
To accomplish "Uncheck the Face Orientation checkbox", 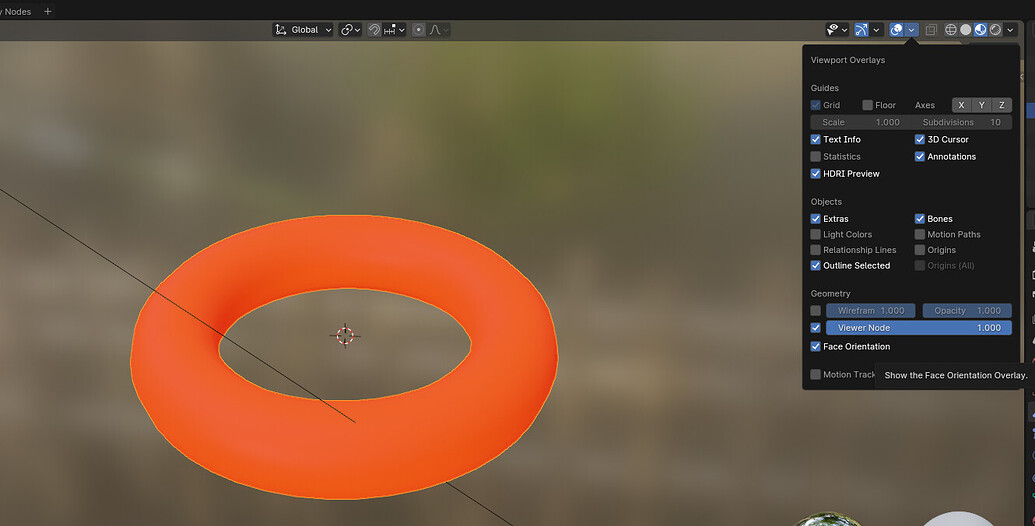I will click(816, 346).
